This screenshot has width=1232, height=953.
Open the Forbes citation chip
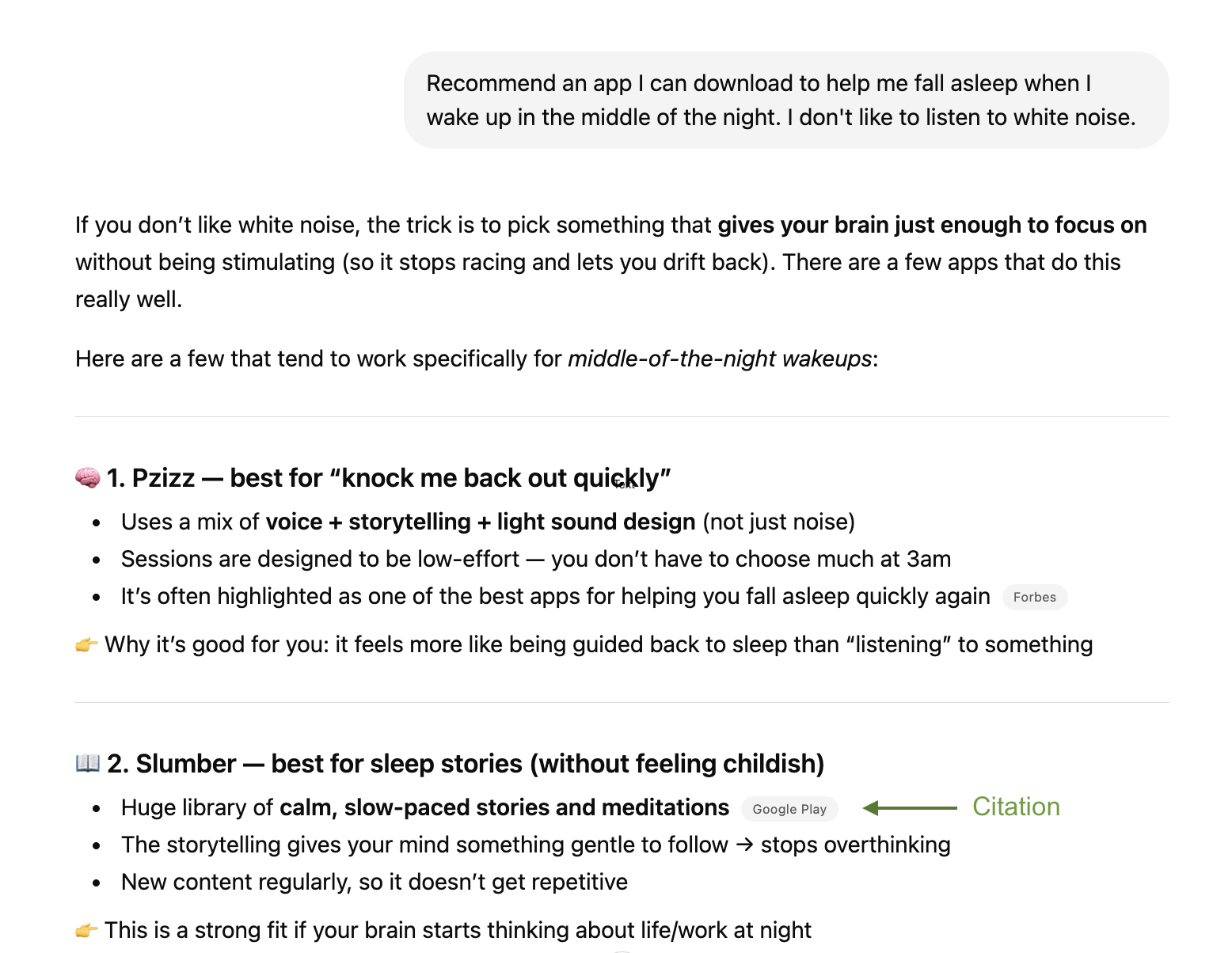click(1034, 597)
